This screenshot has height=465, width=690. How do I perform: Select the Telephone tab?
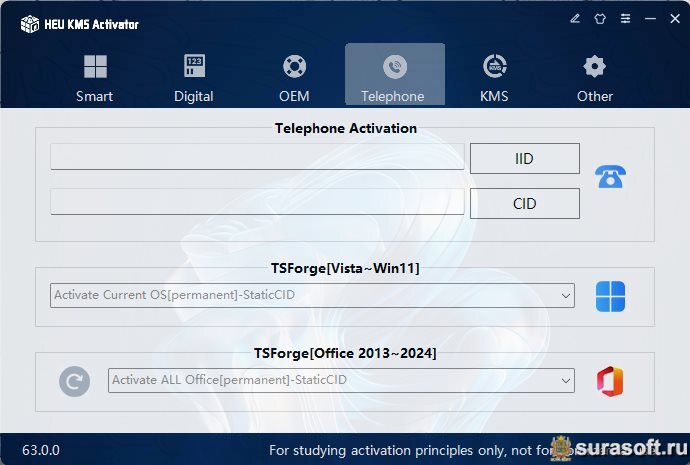[395, 75]
